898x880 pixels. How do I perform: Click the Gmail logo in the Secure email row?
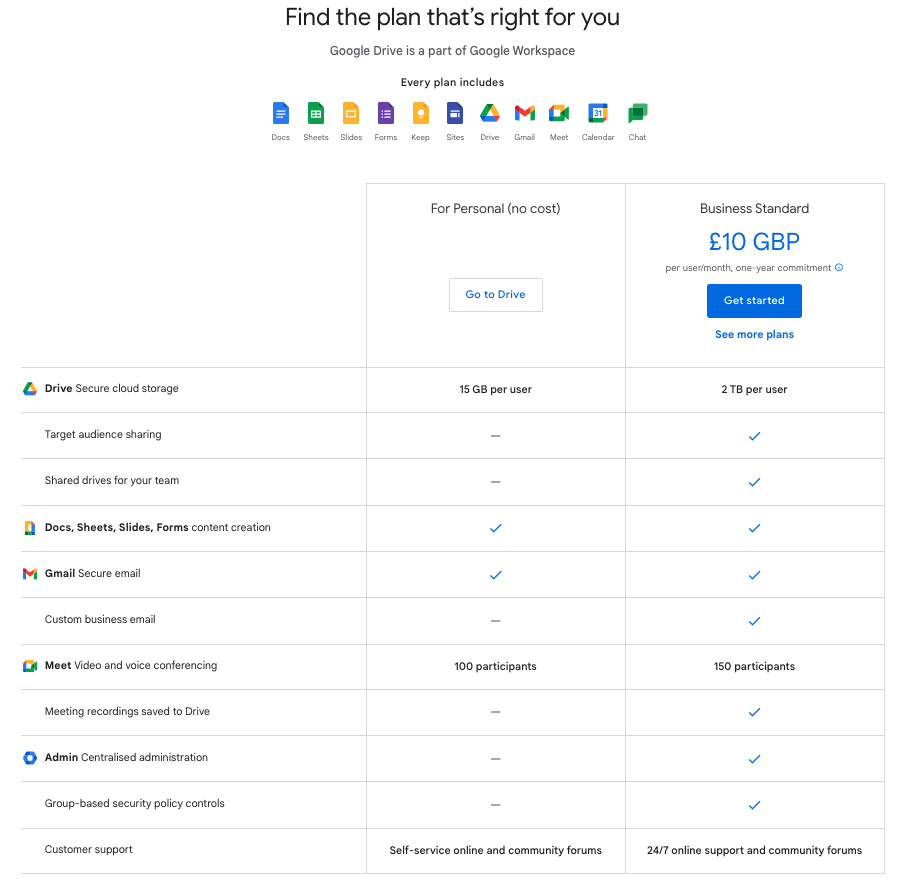tap(30, 574)
